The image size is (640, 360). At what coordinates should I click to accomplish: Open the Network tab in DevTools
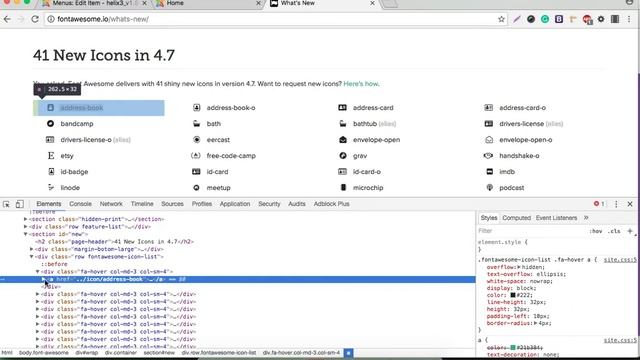111,204
